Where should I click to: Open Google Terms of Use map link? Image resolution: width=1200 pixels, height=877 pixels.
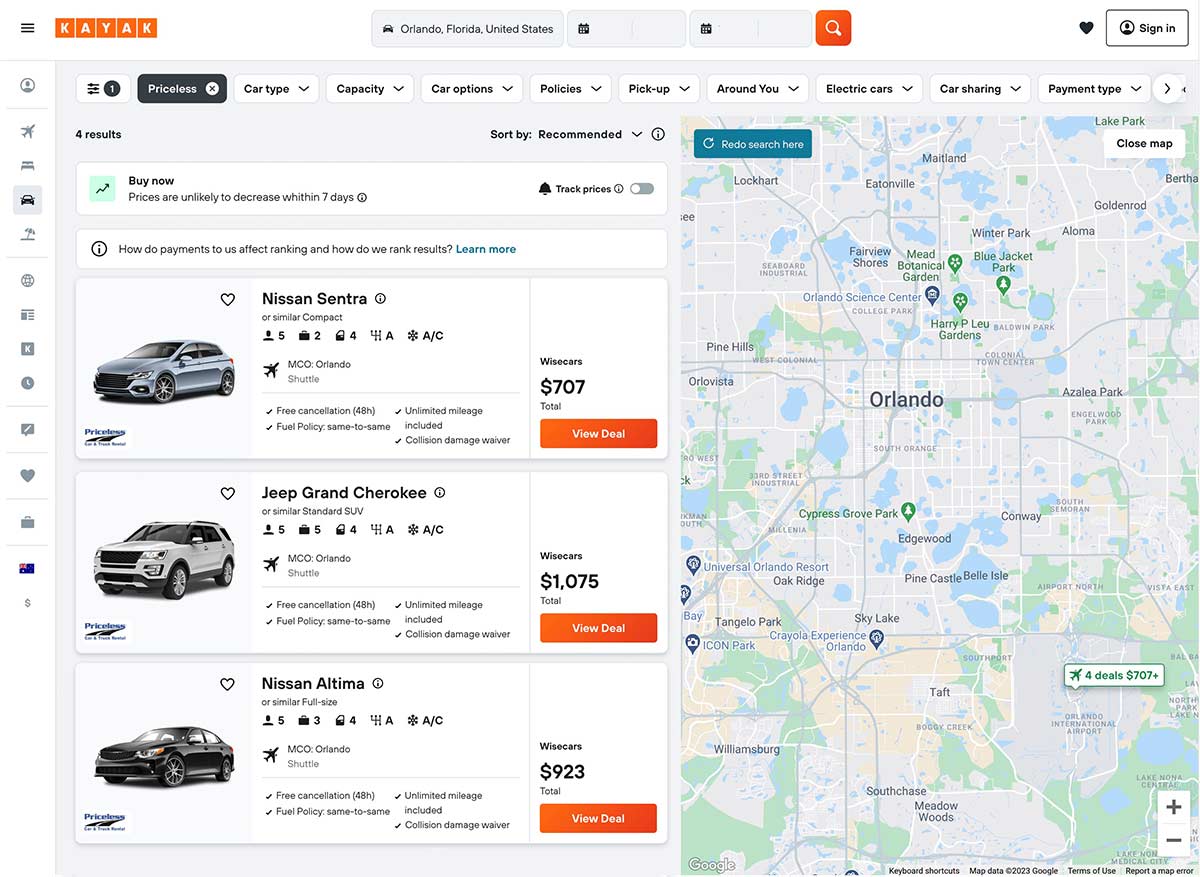click(1092, 871)
